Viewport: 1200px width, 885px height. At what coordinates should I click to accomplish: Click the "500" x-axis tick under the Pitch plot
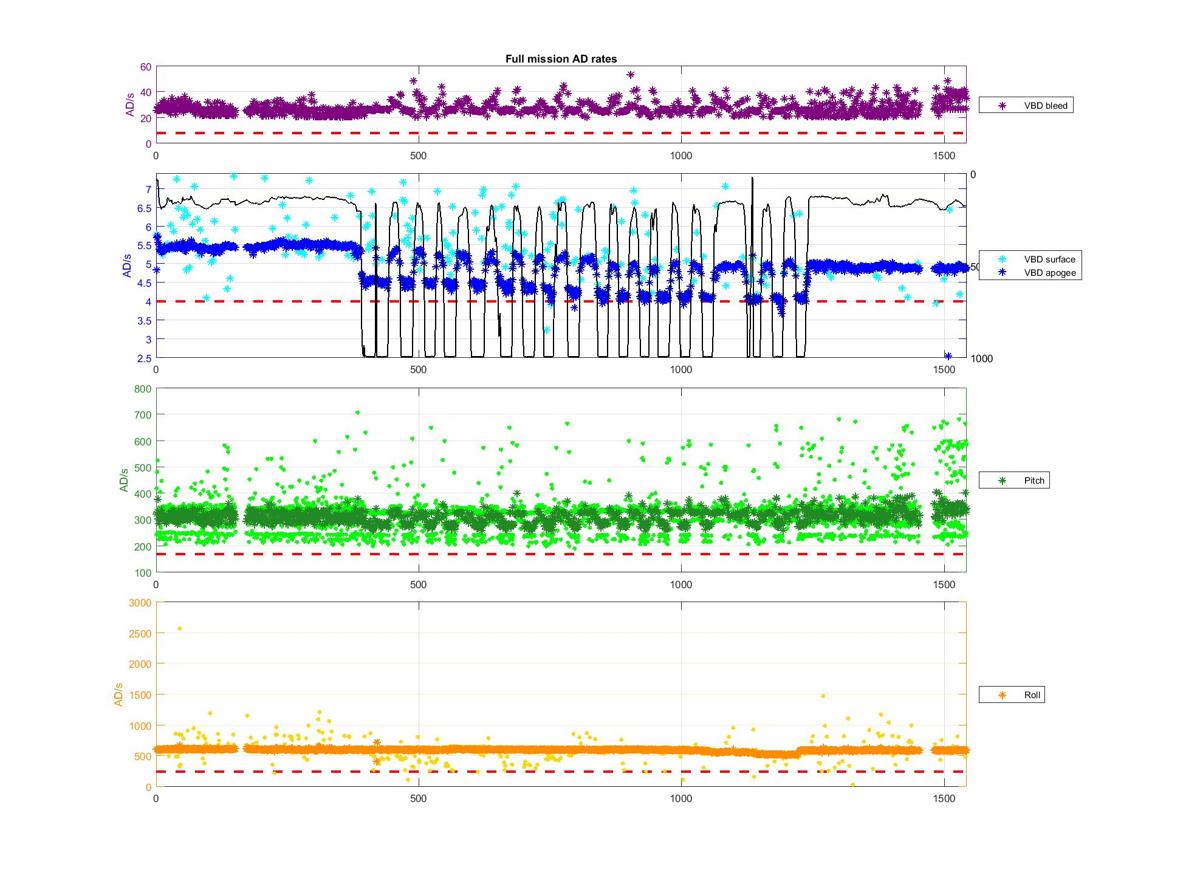[x=418, y=583]
